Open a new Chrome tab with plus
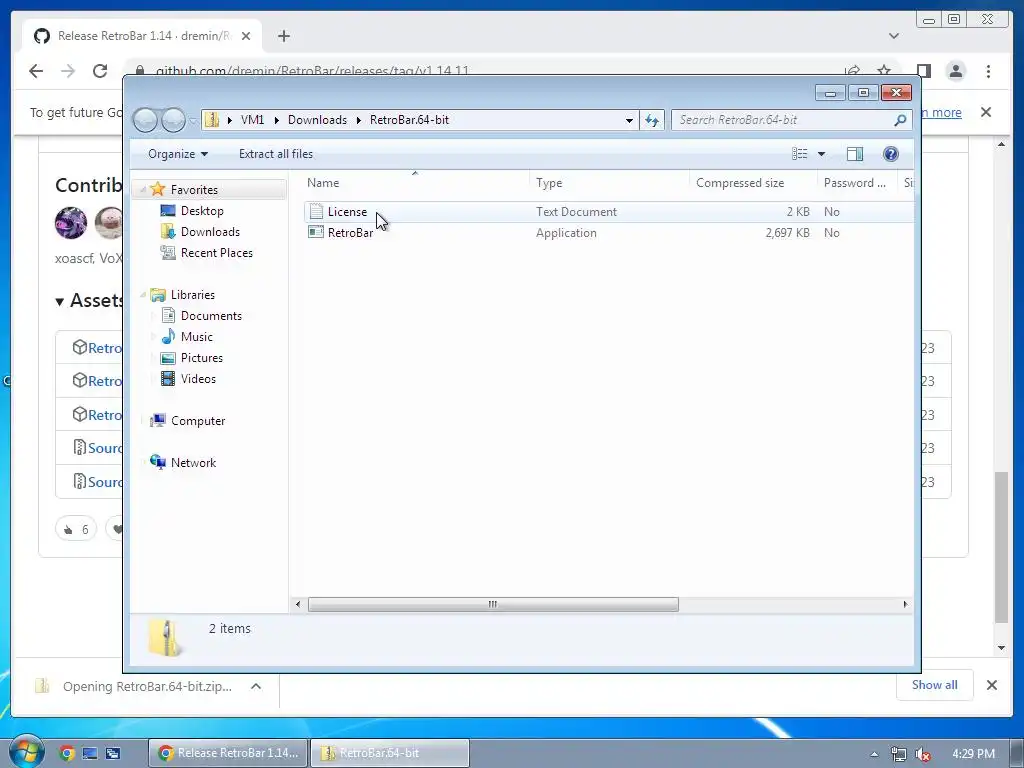 click(283, 36)
